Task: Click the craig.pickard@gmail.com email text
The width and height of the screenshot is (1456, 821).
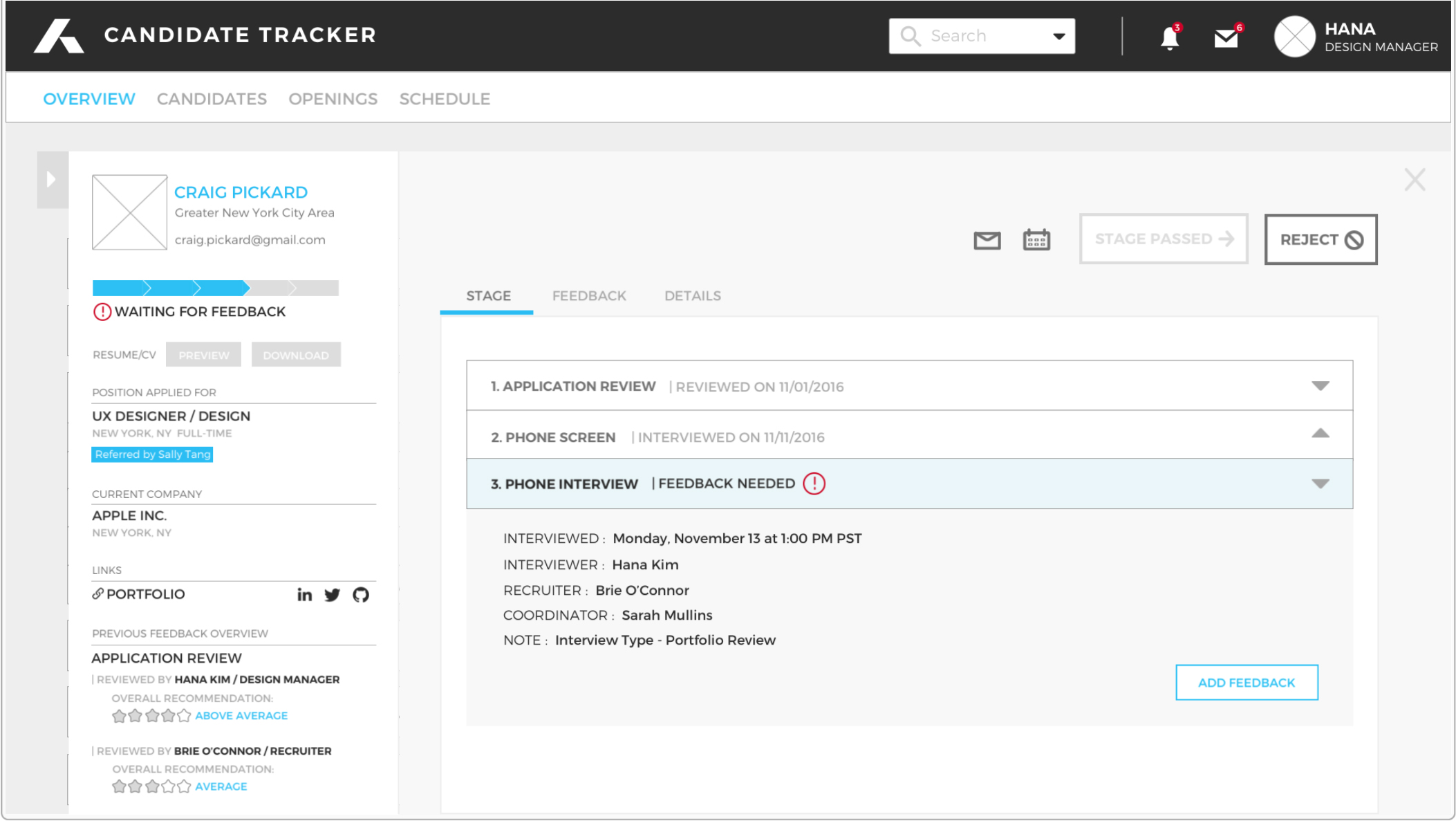Action: (x=250, y=240)
